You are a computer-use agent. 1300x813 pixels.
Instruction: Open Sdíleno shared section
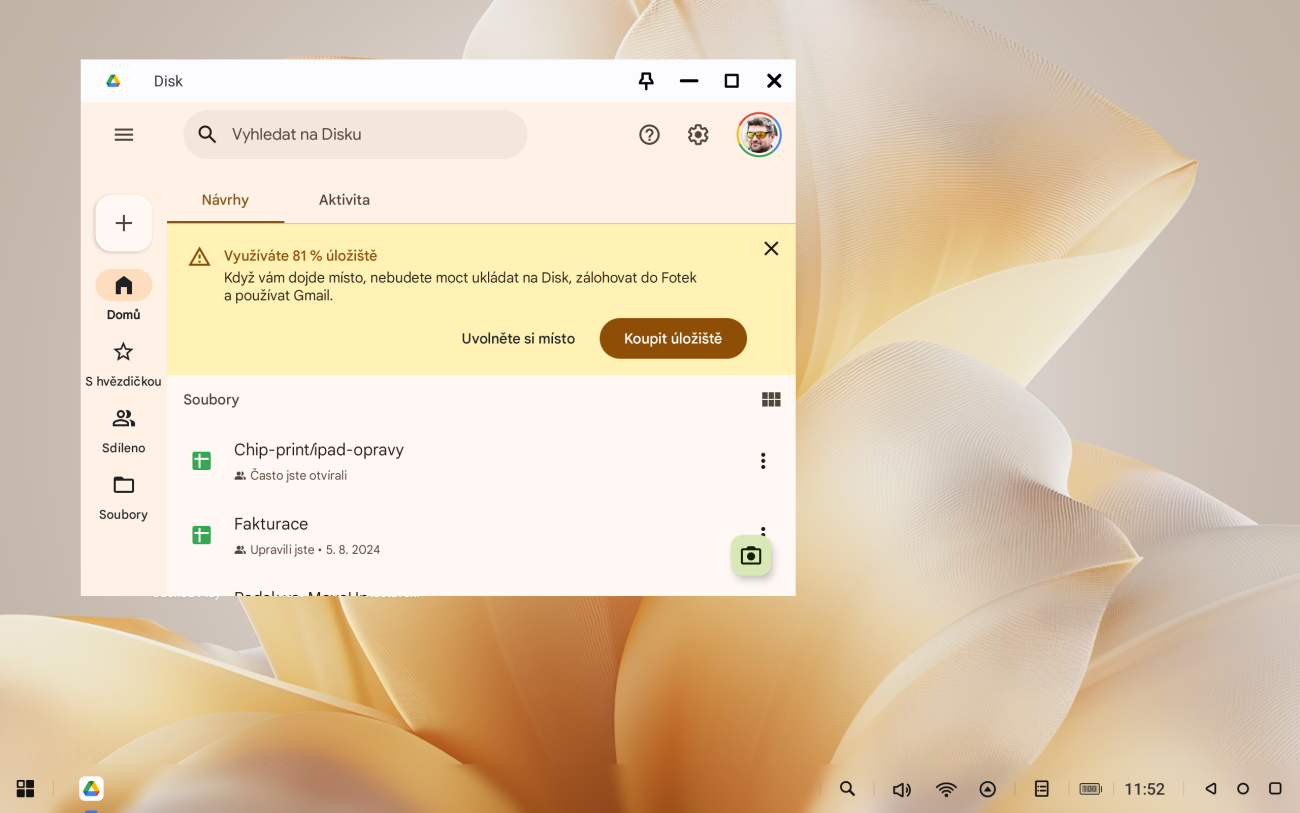tap(124, 431)
